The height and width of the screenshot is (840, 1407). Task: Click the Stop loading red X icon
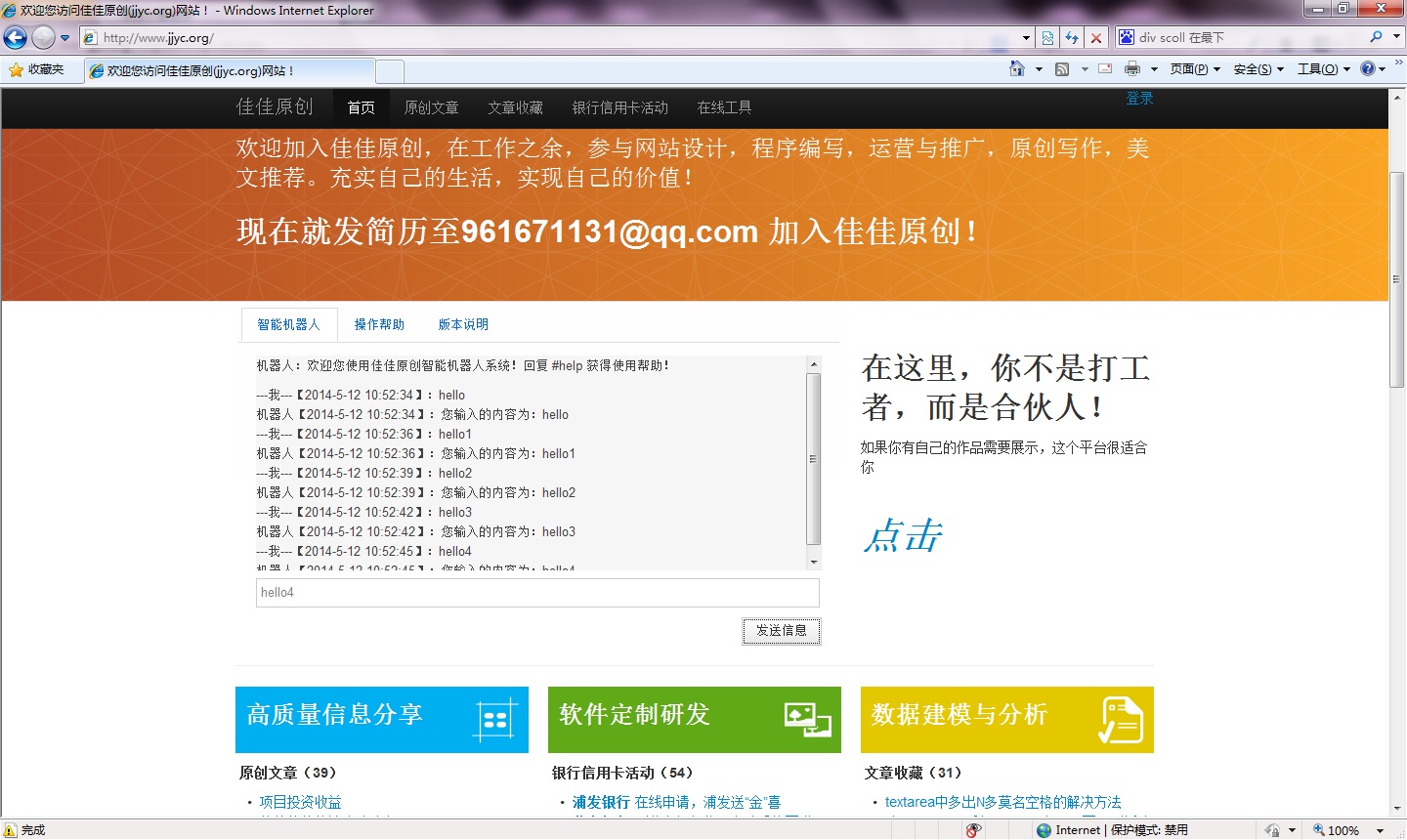pyautogui.click(x=1096, y=38)
